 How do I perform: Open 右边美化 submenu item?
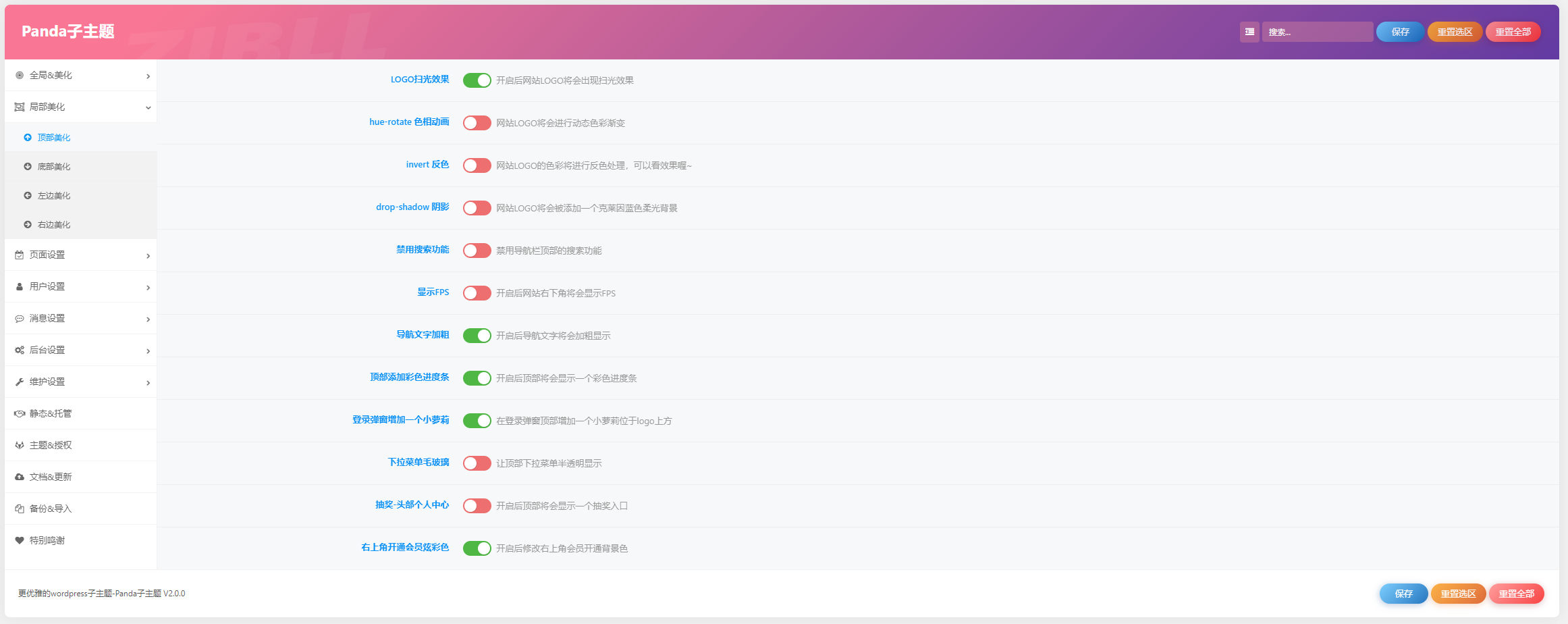(x=81, y=225)
